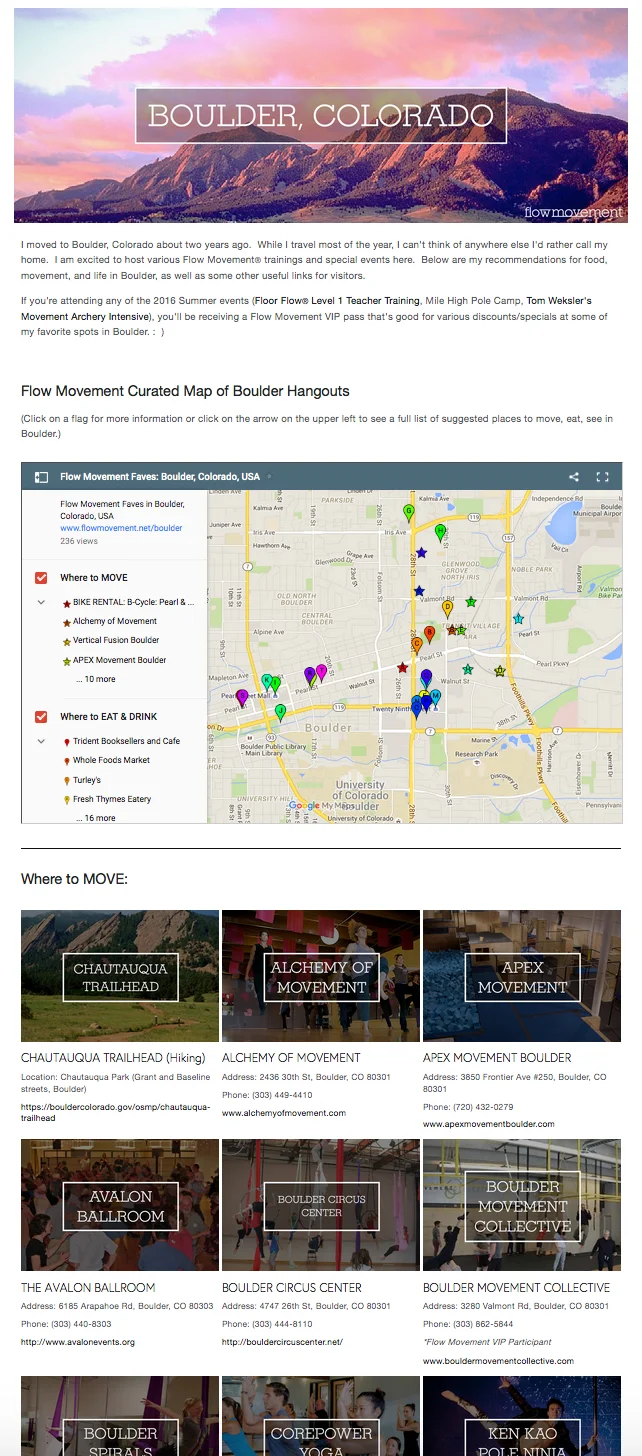Collapse the Where to EAT & DRINK chevron
Image resolution: width=642 pixels, height=1456 pixels.
[41, 741]
